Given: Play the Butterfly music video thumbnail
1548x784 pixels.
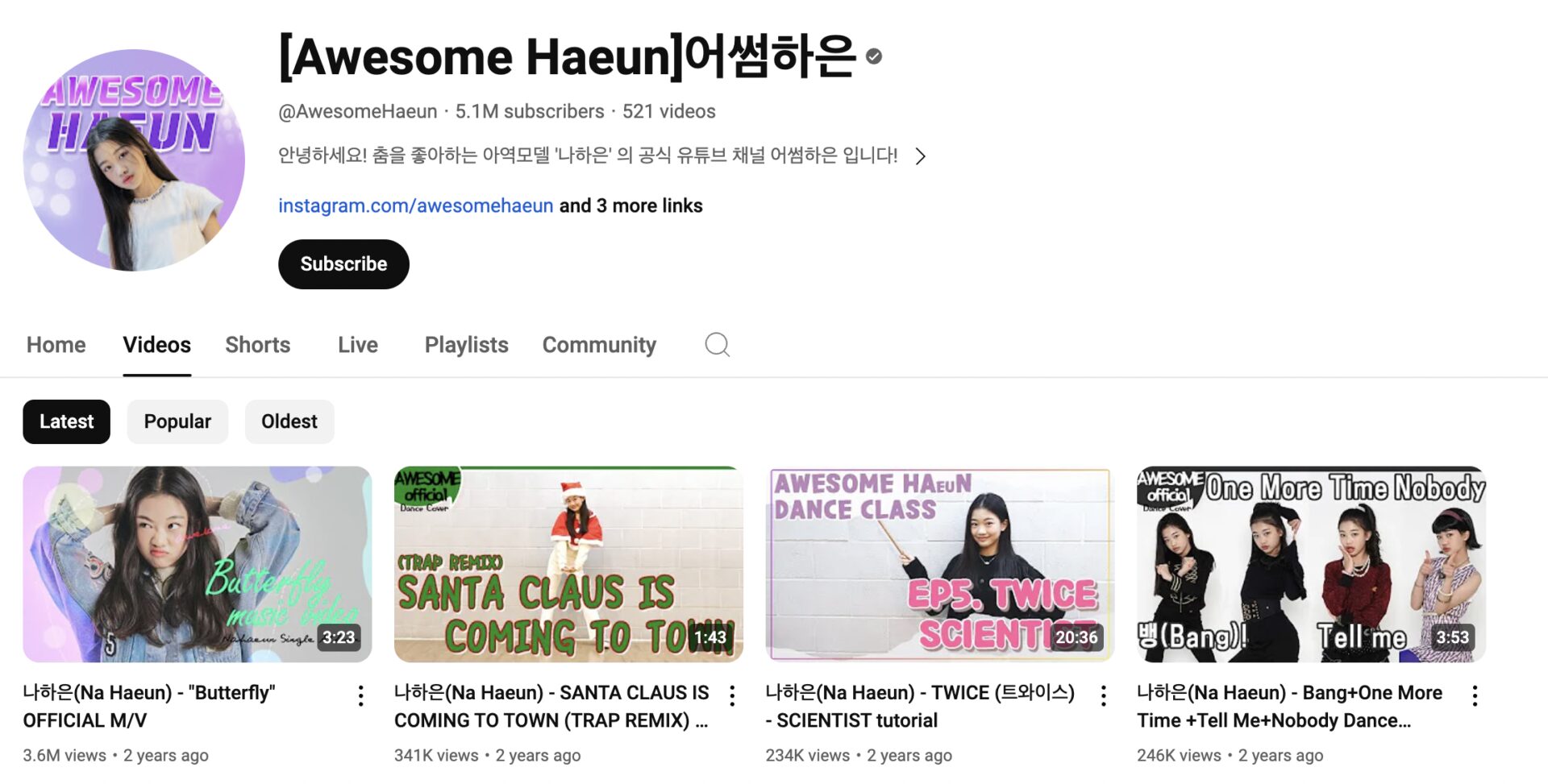Looking at the screenshot, I should [x=198, y=564].
